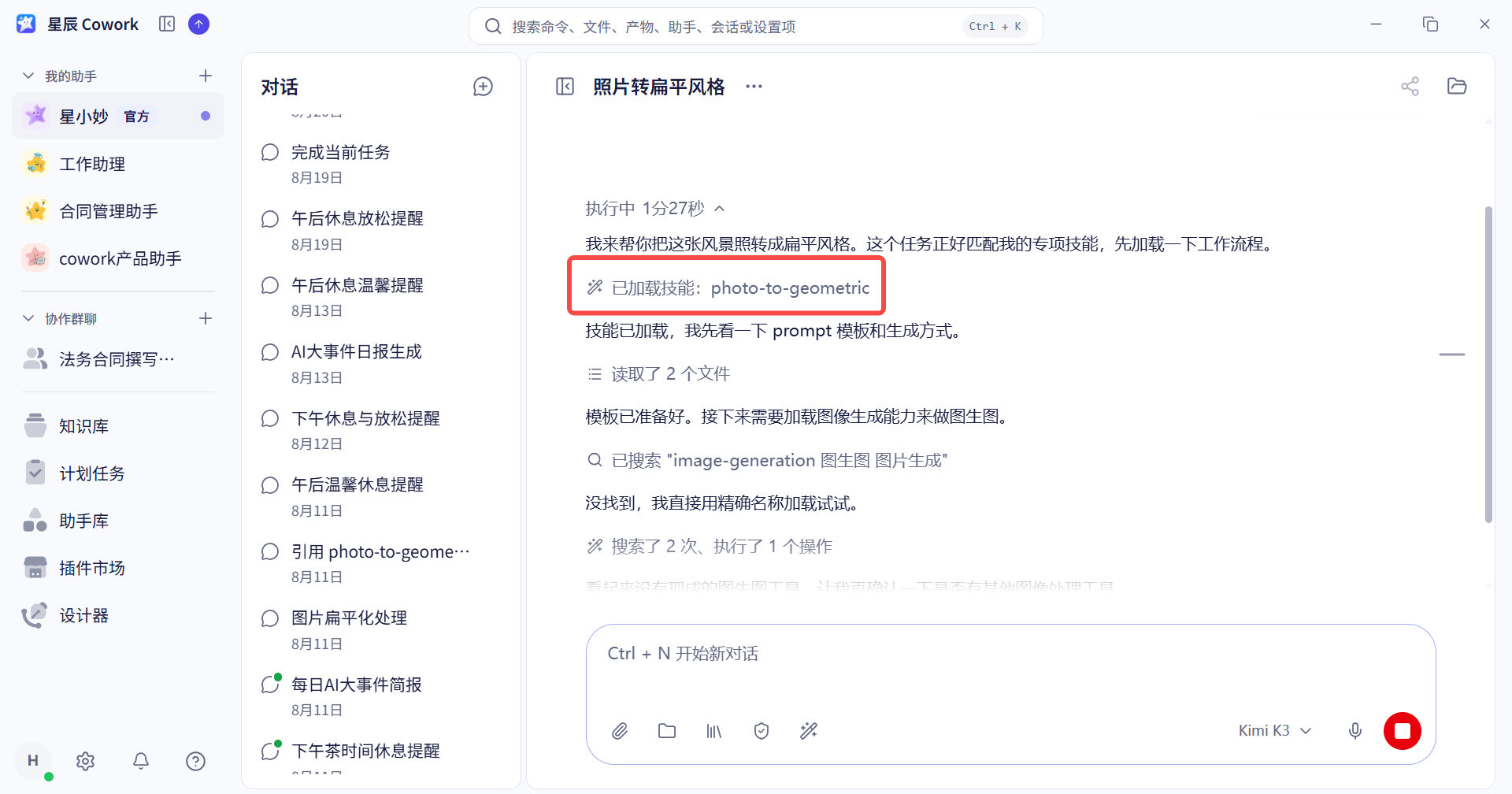Add a new assistant under 我的助手
Screen dimensions: 1512x794
pyautogui.click(x=206, y=76)
